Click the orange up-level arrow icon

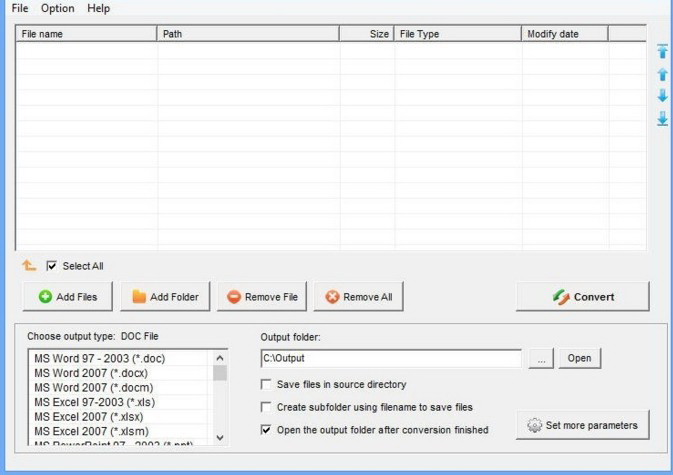29,266
